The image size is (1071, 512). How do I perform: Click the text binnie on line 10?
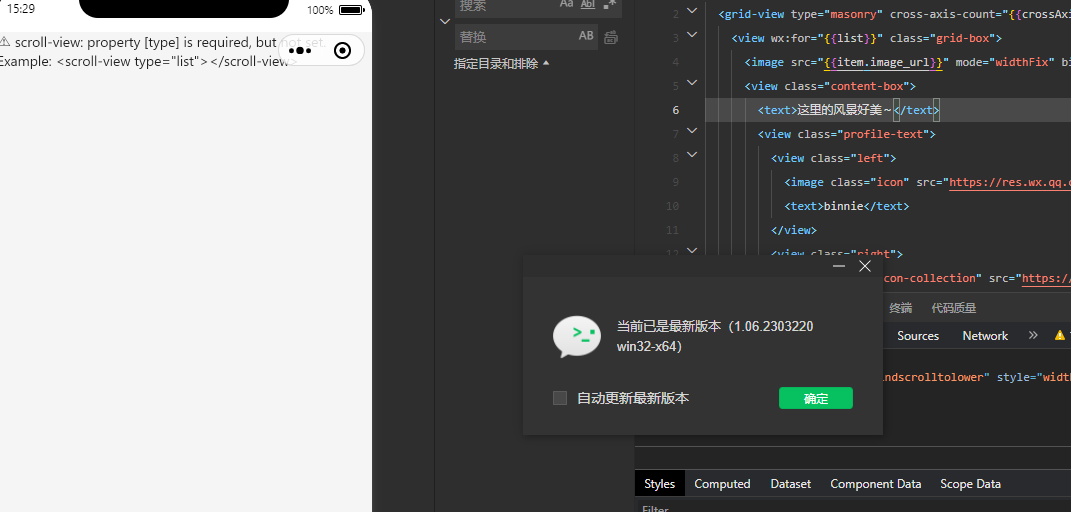pos(844,205)
